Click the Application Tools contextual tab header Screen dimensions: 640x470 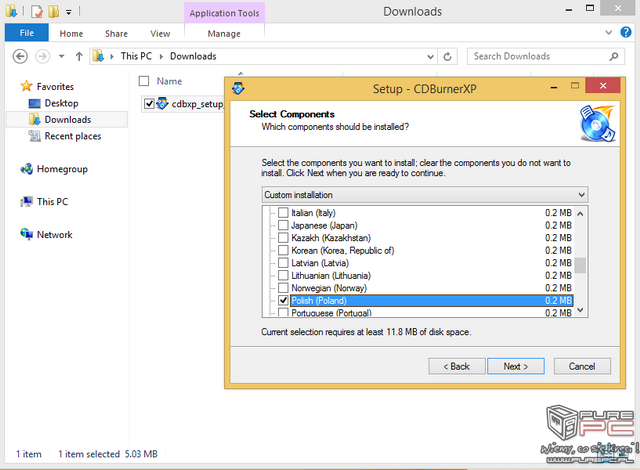click(x=224, y=13)
